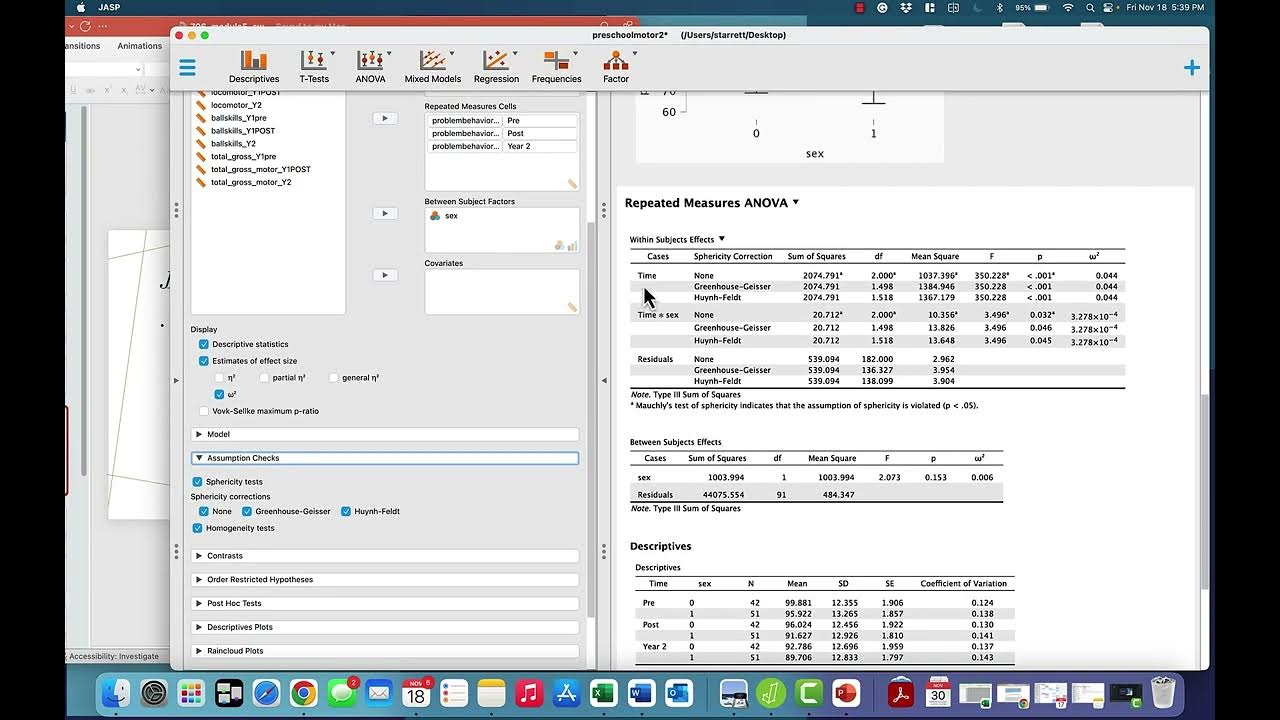The image size is (1280, 720).
Task: Enable the η² effect size checkbox
Action: pyautogui.click(x=220, y=378)
